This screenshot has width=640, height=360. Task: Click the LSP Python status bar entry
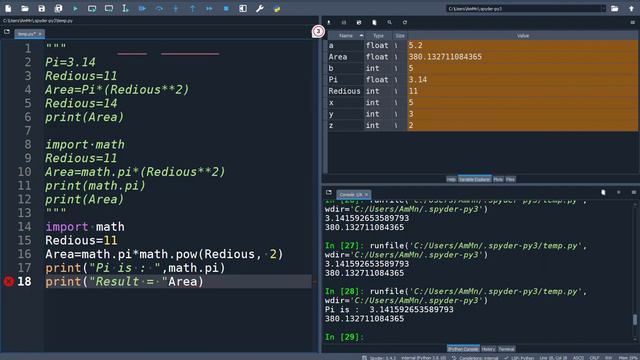(519, 358)
